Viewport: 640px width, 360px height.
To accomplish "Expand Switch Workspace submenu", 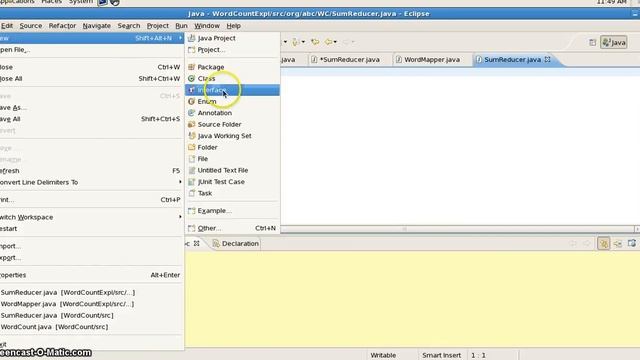I will point(91,217).
